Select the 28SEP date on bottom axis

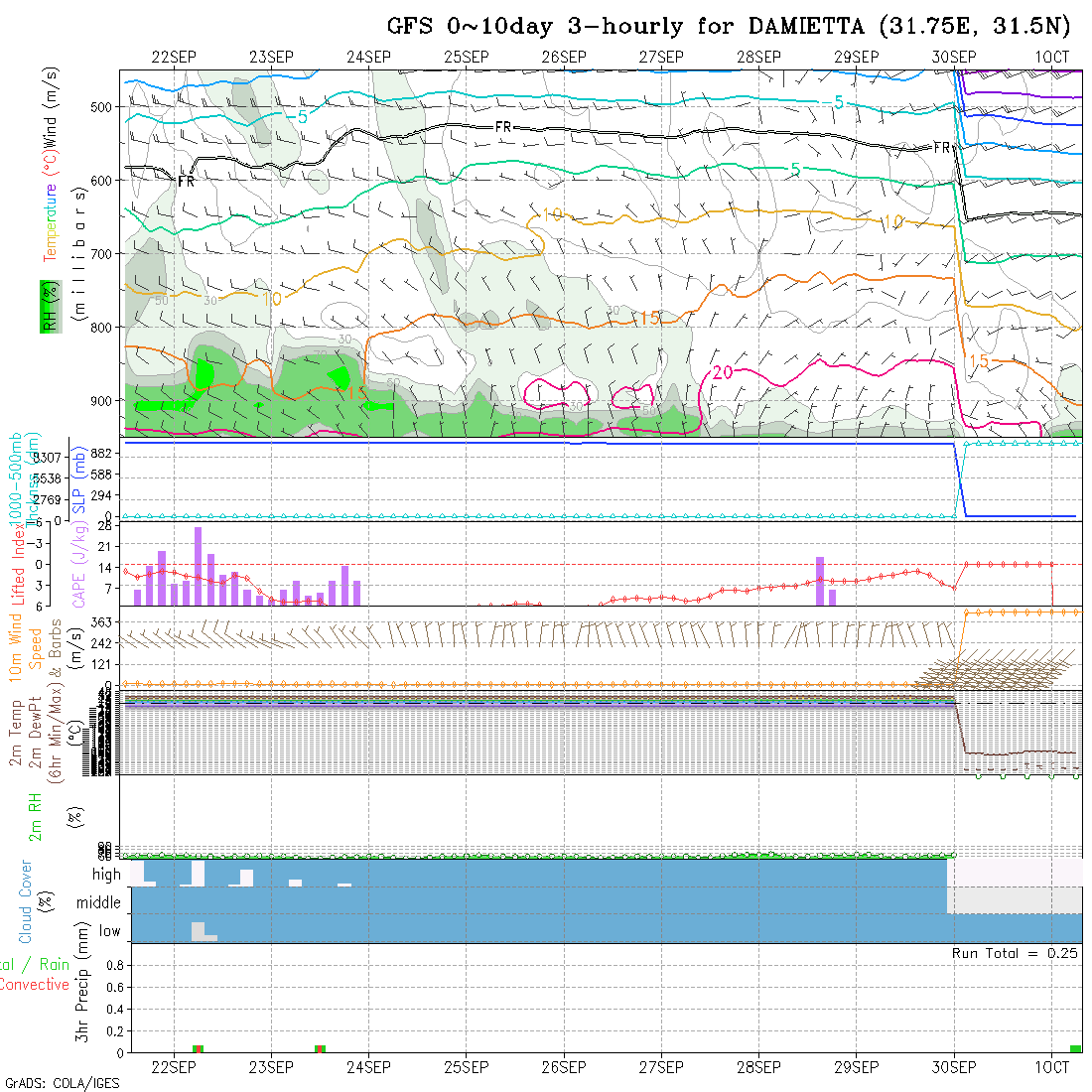(x=758, y=1067)
